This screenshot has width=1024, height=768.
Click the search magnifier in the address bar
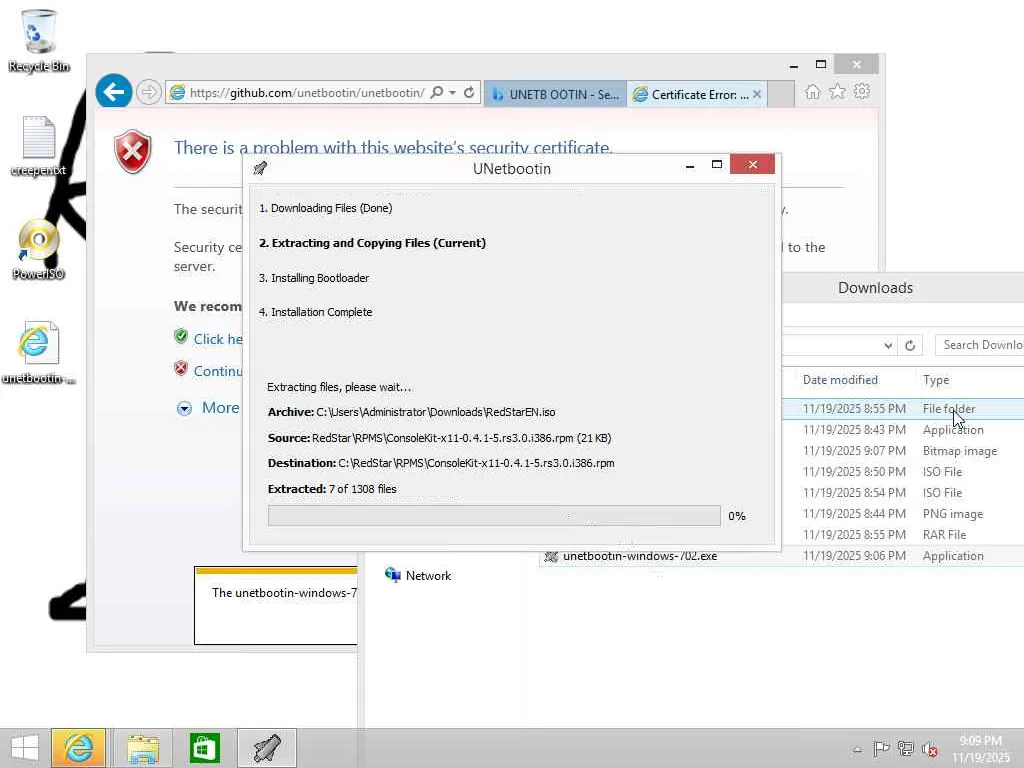437,93
